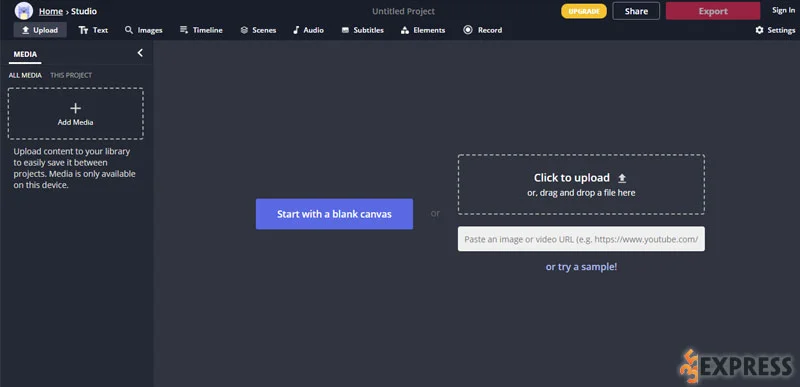Open the Home breadcrumb link
Image resolution: width=800 pixels, height=387 pixels.
[x=51, y=11]
